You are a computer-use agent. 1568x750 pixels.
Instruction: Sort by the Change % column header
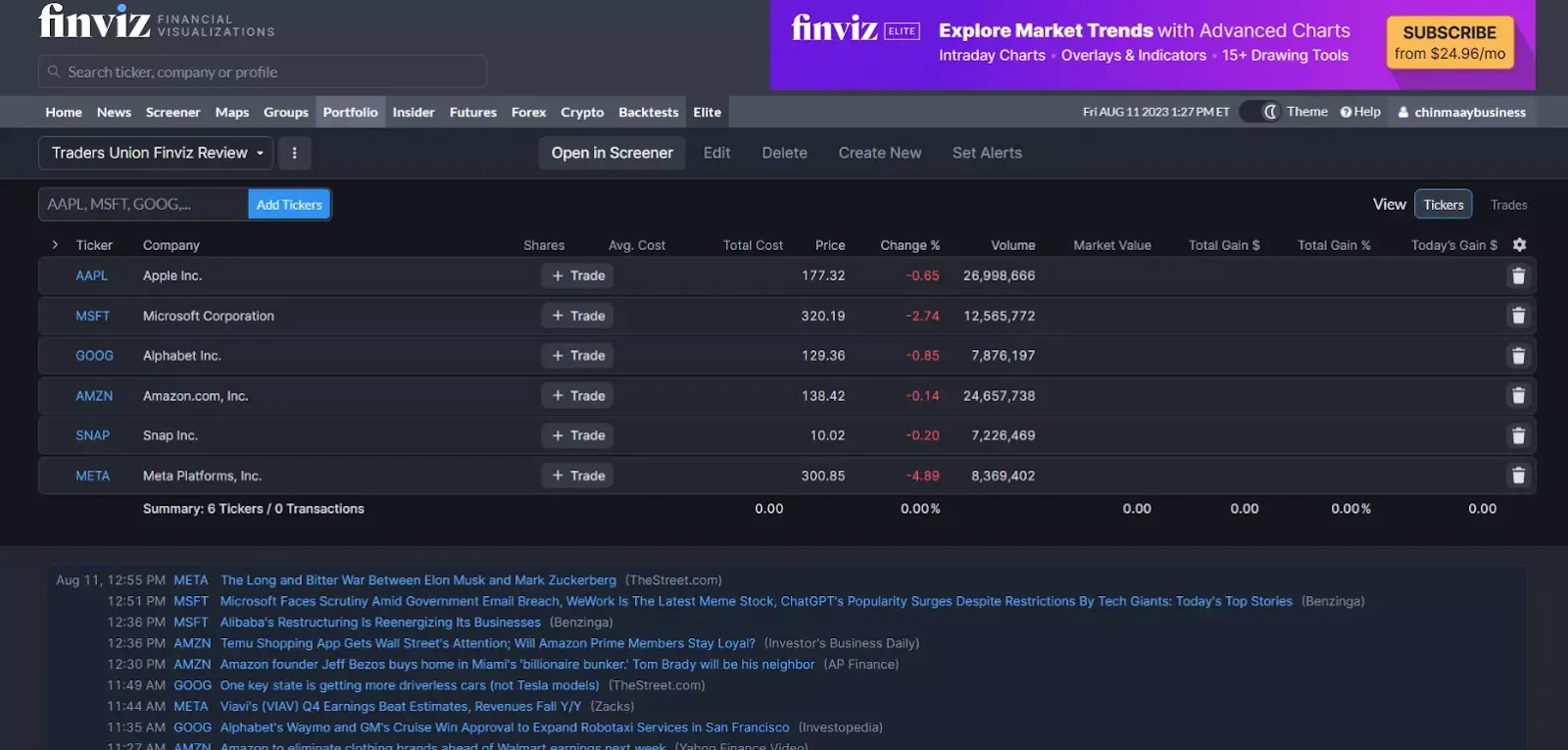(x=909, y=245)
